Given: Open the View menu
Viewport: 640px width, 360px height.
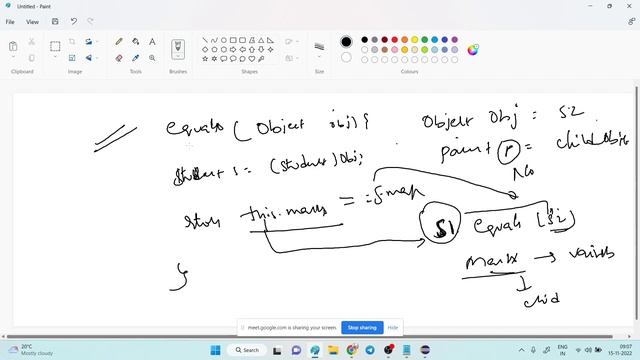Looking at the screenshot, I should pyautogui.click(x=32, y=22).
